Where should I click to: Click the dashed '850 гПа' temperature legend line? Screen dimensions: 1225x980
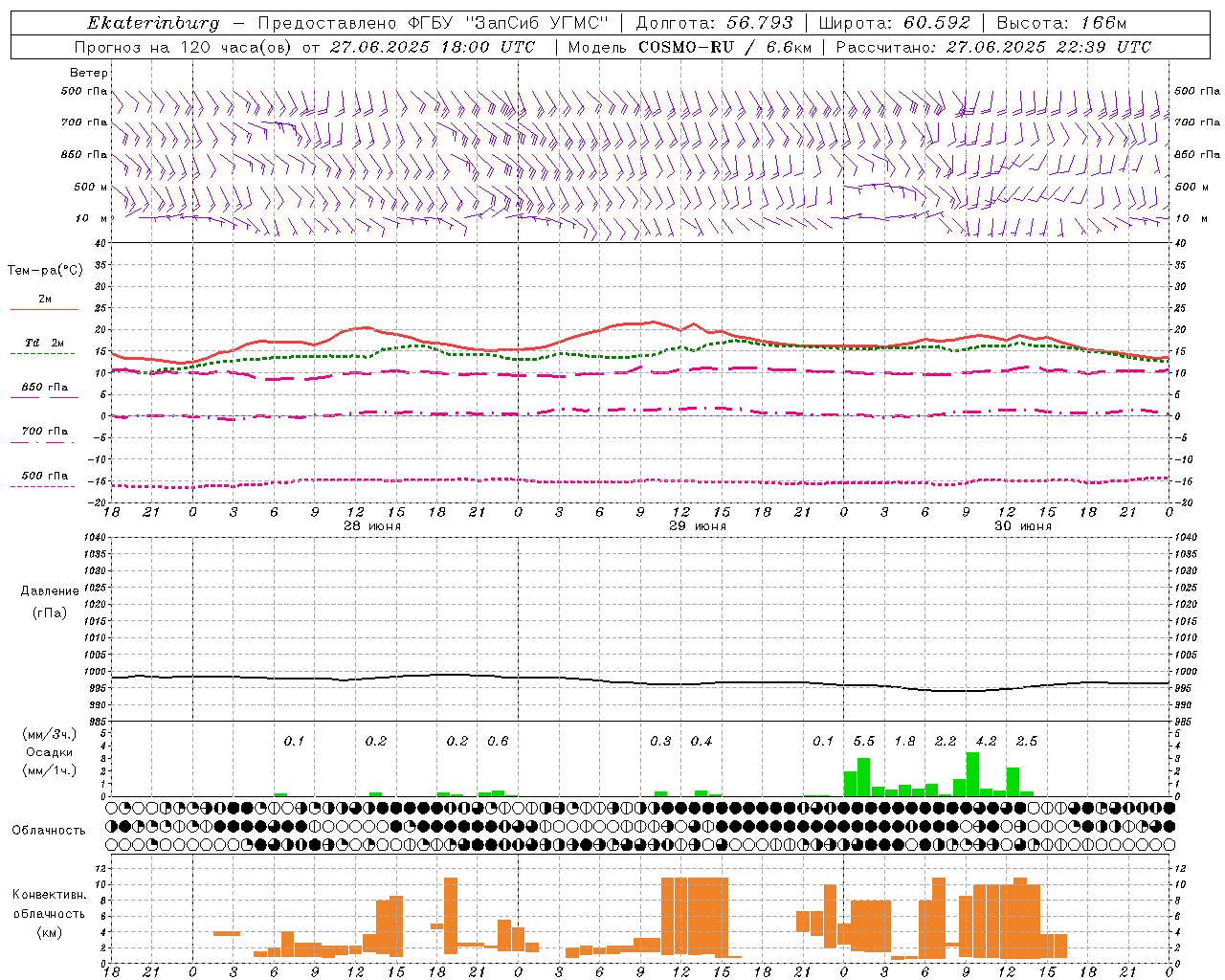(44, 397)
